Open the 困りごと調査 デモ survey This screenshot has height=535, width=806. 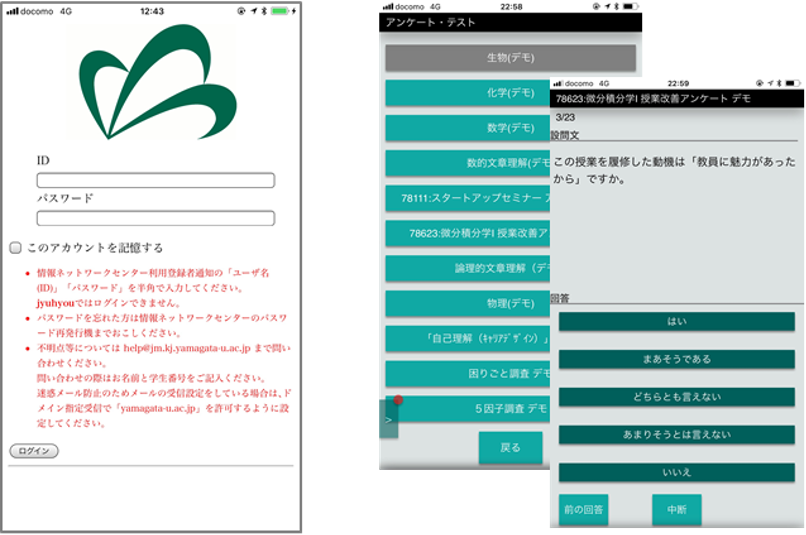point(468,373)
